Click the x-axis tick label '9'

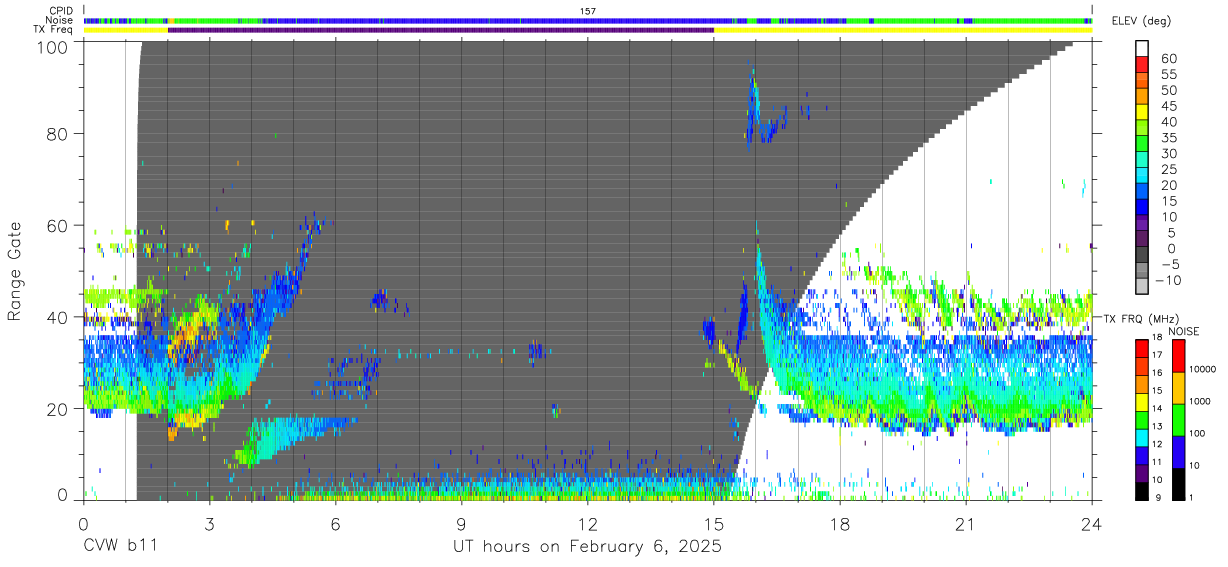(x=461, y=523)
